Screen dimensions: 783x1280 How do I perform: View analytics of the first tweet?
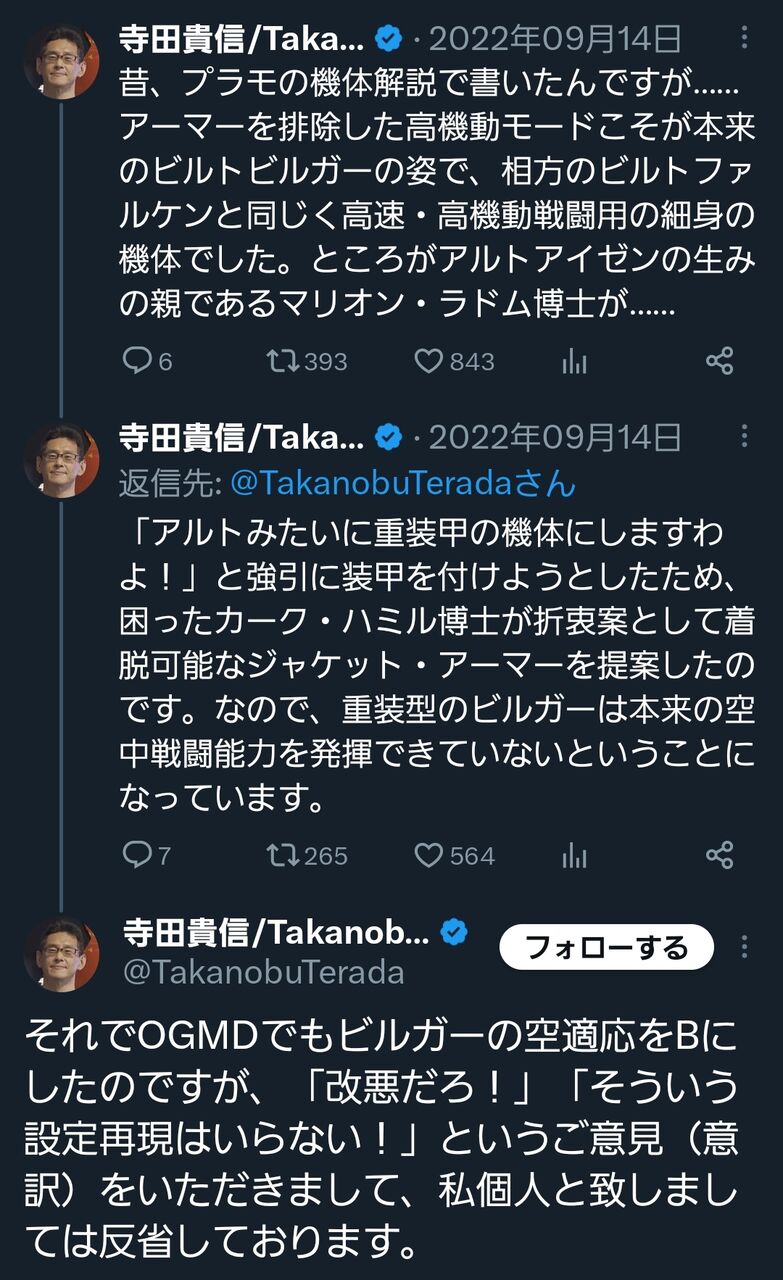pos(575,362)
